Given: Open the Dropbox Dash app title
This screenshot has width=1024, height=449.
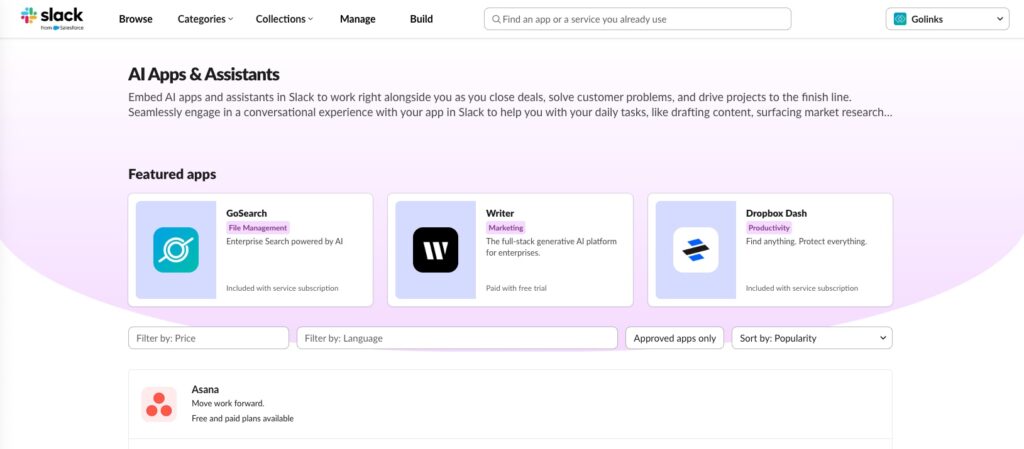Looking at the screenshot, I should point(776,213).
